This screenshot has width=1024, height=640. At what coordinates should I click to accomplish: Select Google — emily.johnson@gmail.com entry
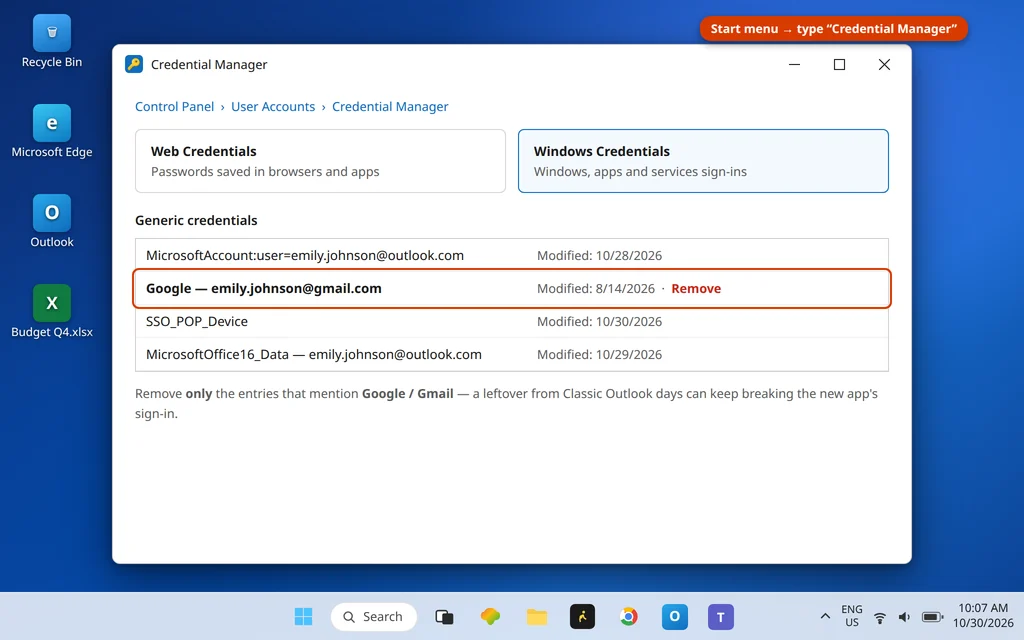(511, 289)
